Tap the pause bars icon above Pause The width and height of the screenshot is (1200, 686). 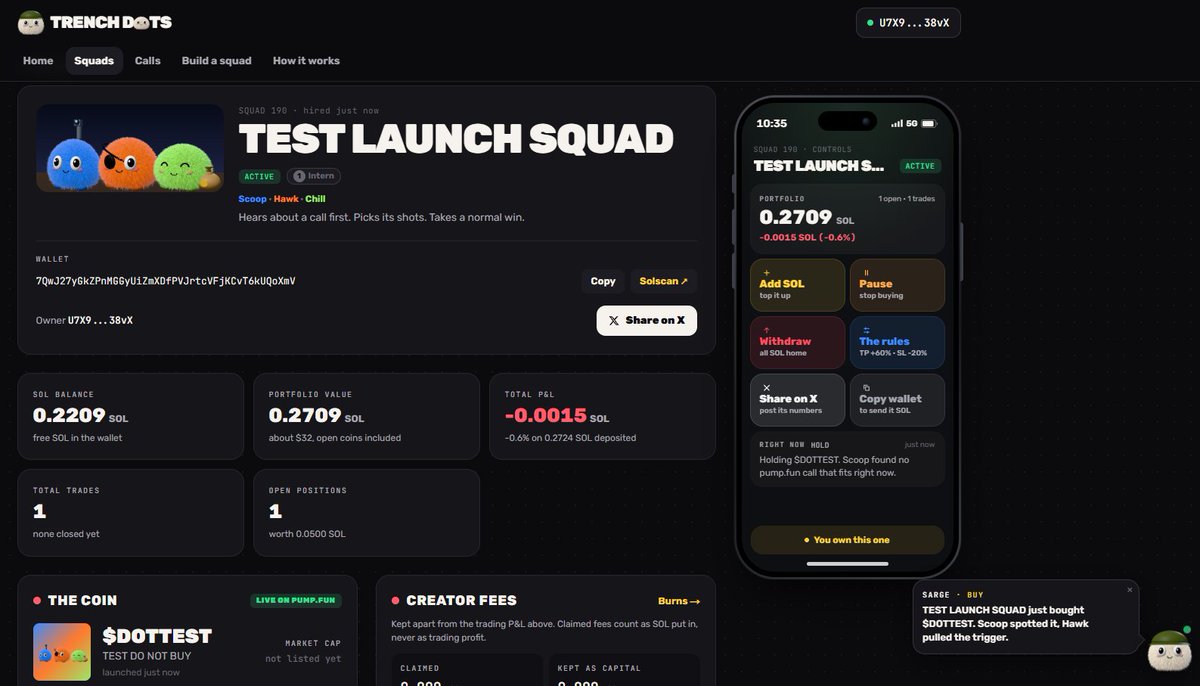866,272
